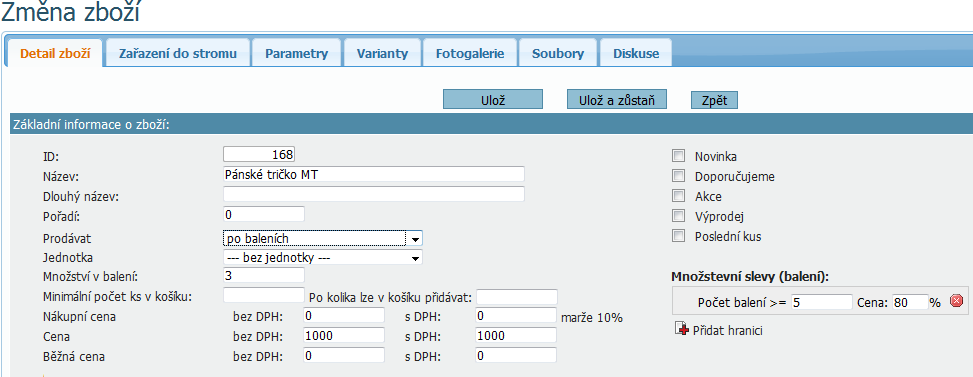Click the Zpět button
This screenshot has height=377, width=973.
714,99
